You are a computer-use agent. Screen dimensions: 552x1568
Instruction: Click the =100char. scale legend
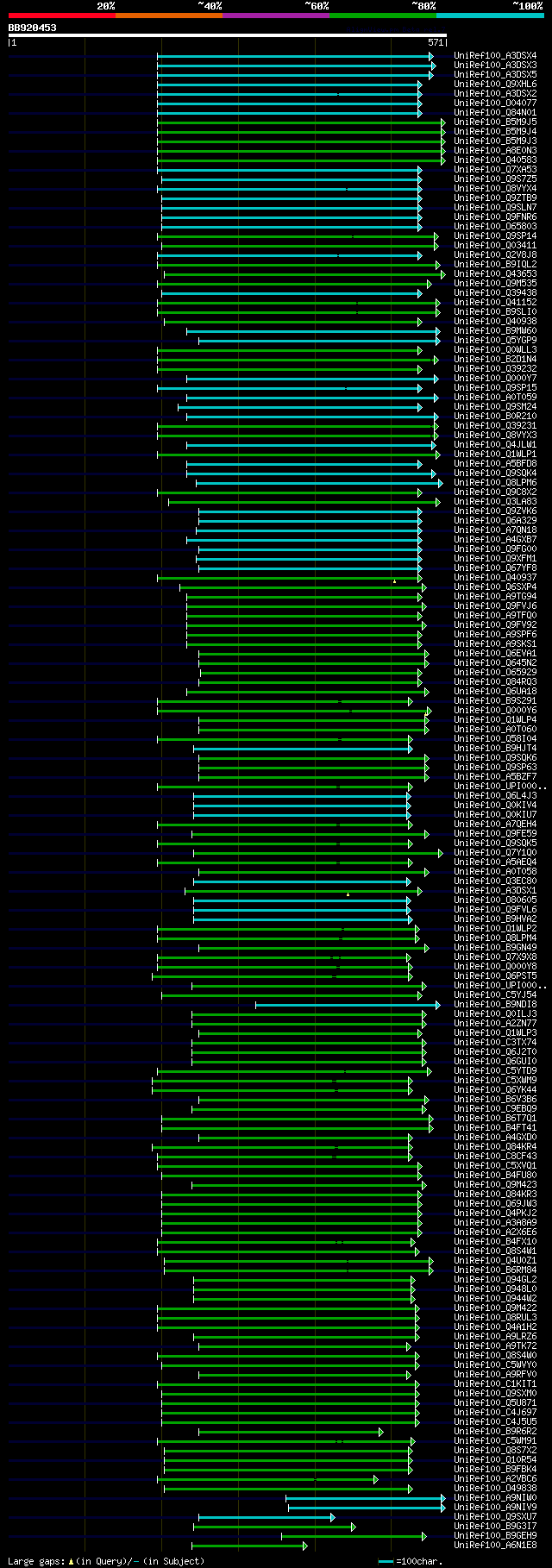pyautogui.click(x=411, y=1562)
